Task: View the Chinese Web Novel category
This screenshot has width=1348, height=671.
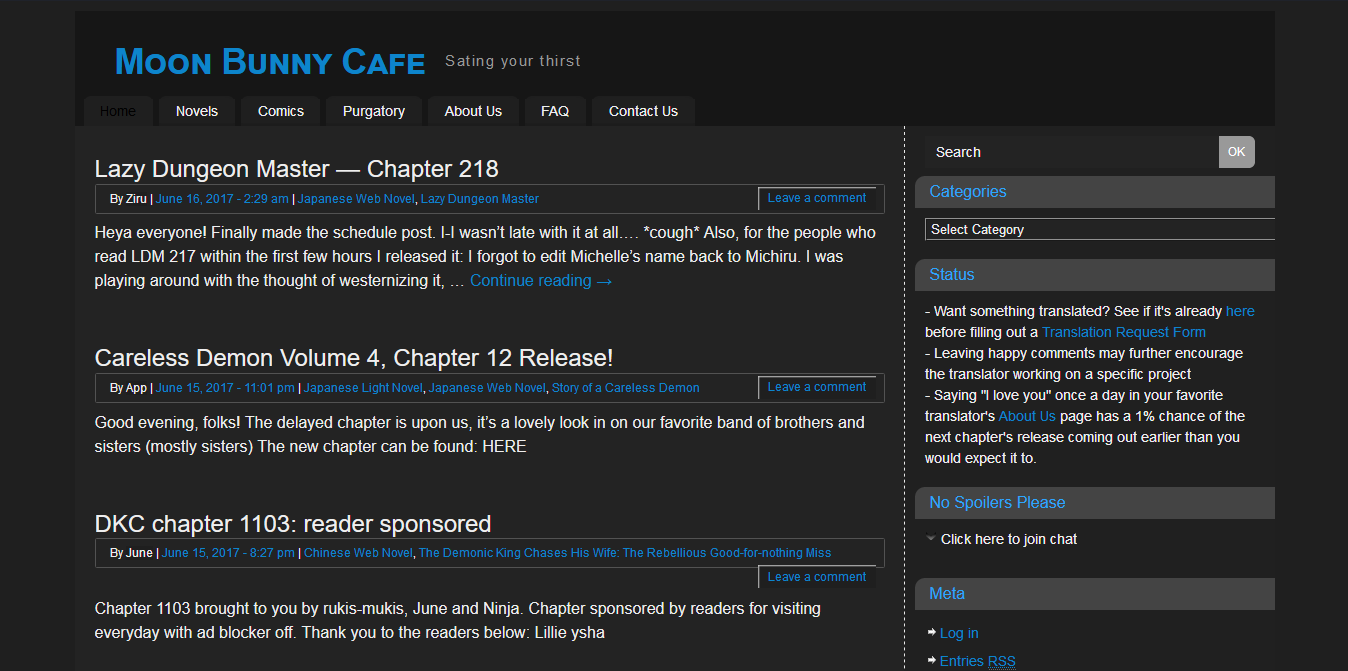Action: tap(357, 552)
